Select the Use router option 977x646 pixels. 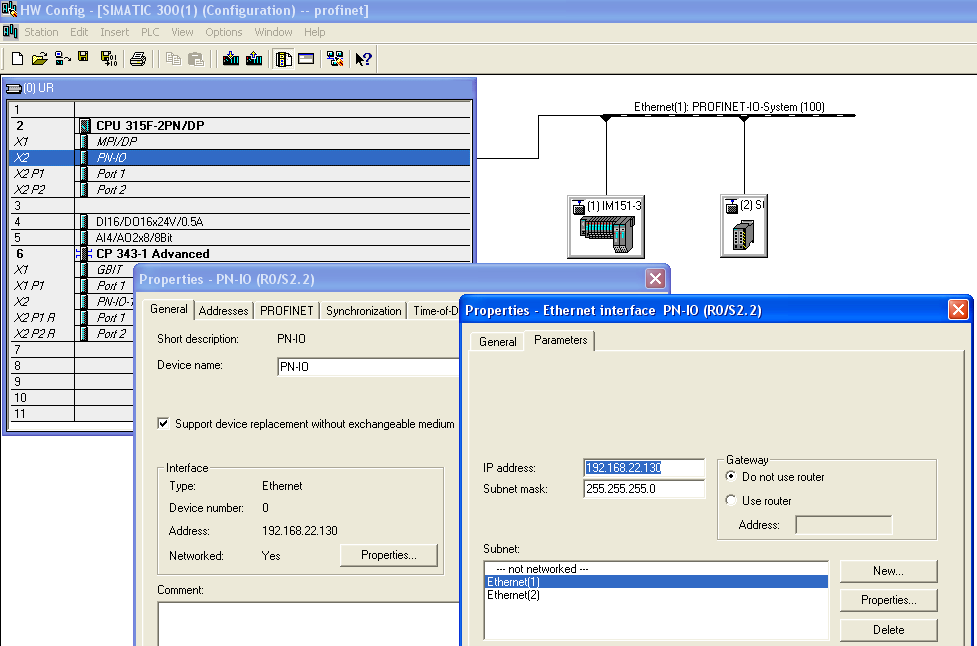click(732, 500)
